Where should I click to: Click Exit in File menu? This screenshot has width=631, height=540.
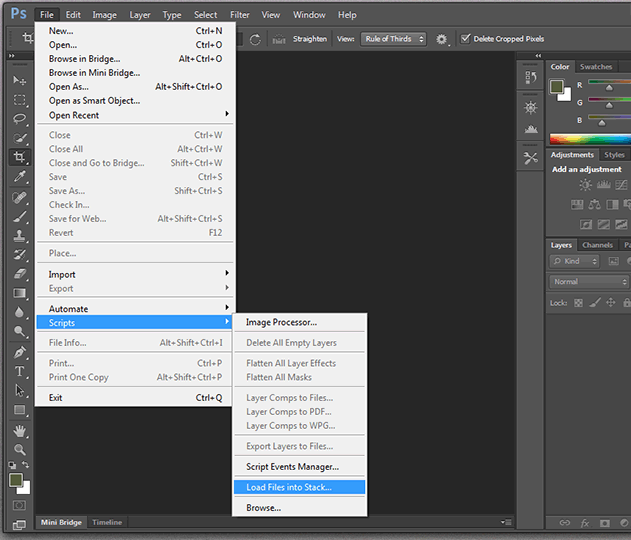click(x=135, y=398)
